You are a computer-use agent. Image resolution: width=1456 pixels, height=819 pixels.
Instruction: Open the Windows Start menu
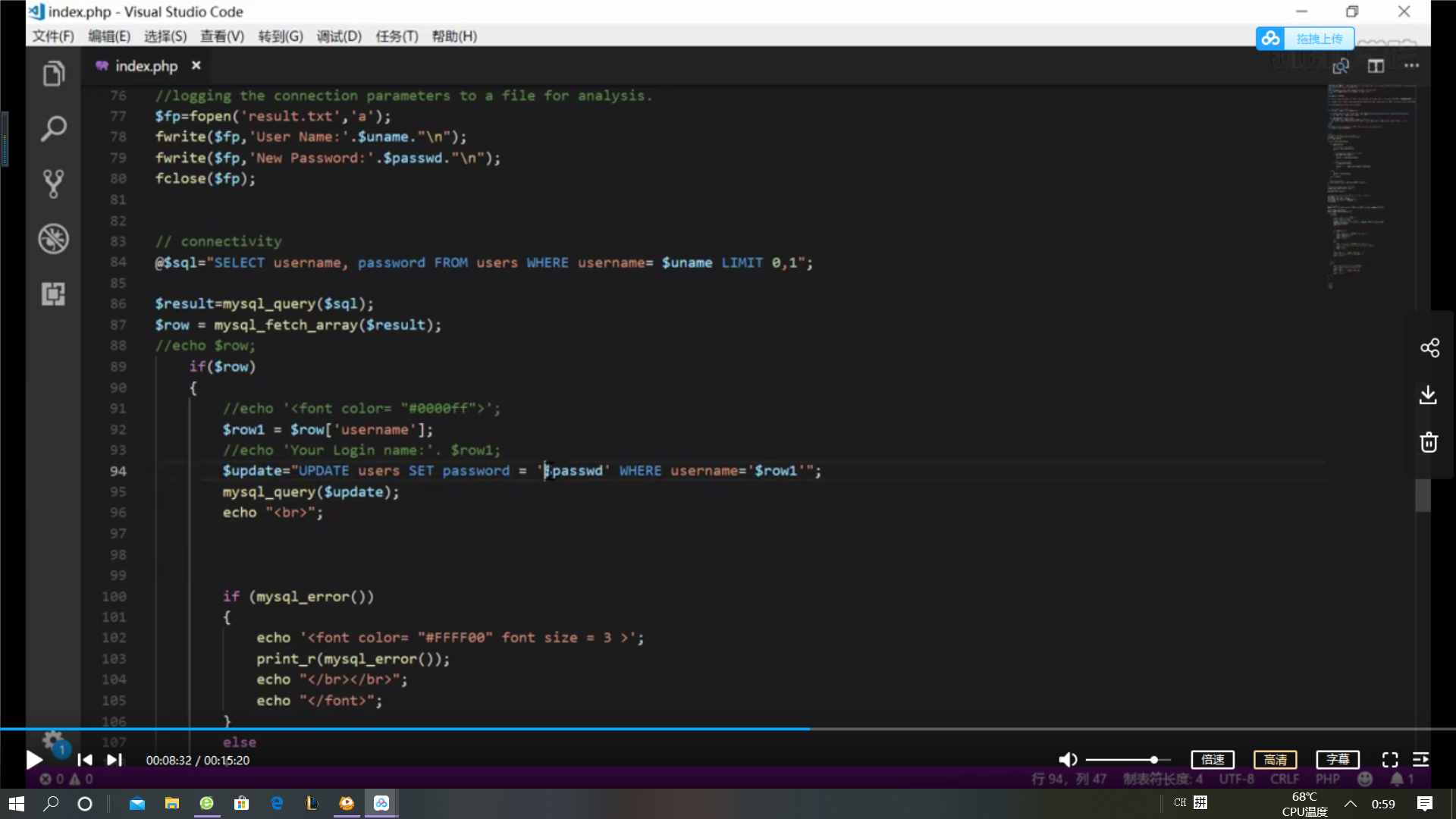point(17,804)
